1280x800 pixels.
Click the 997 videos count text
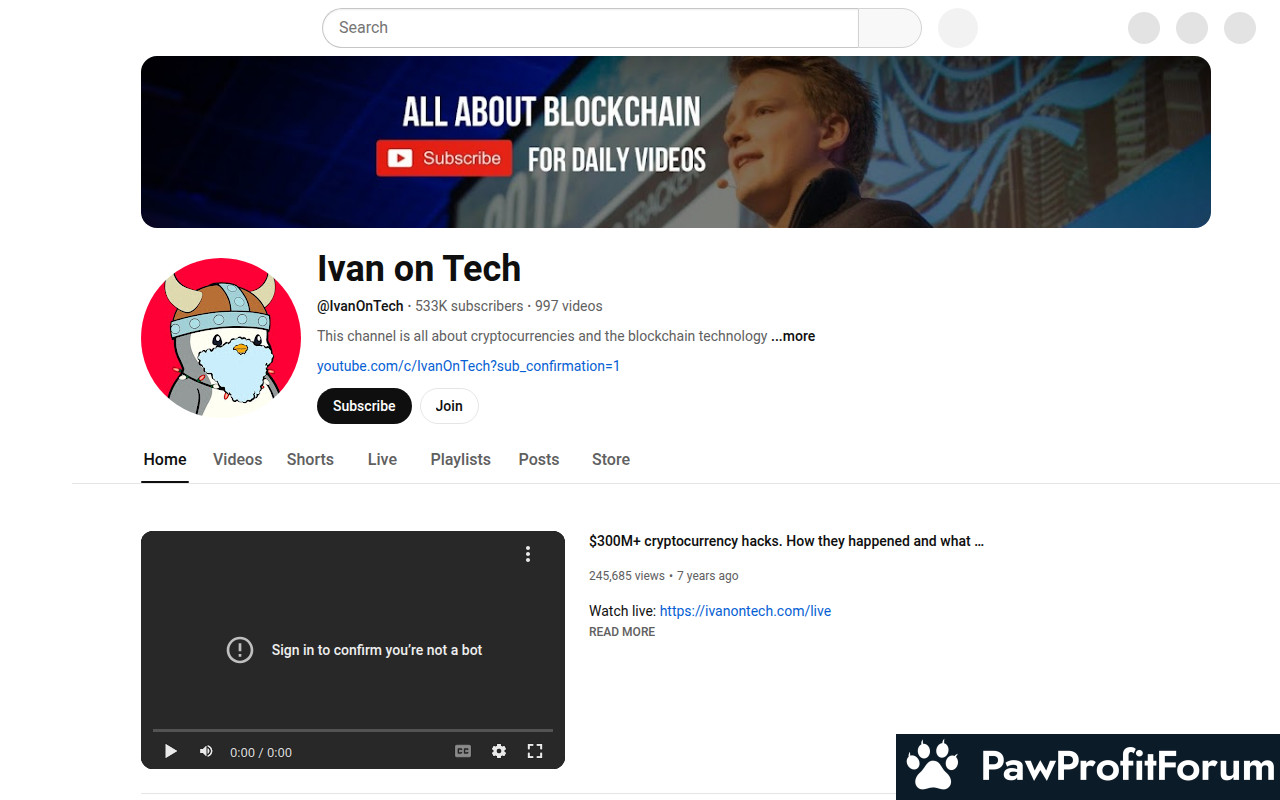point(569,306)
